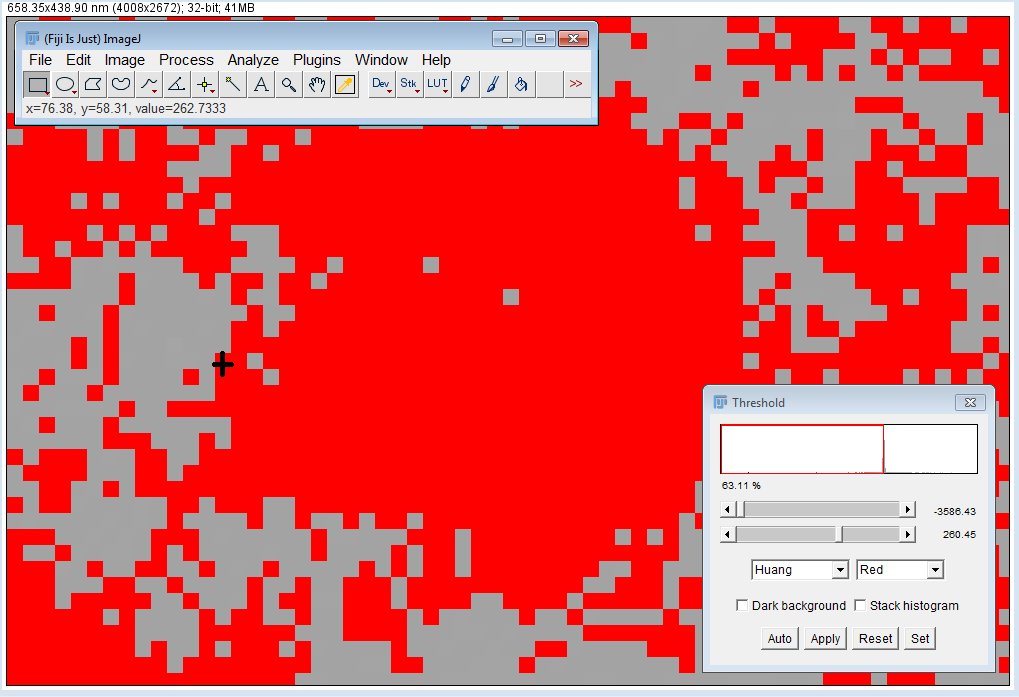
Task: Open the Red display color dropdown
Action: pyautogui.click(x=900, y=570)
